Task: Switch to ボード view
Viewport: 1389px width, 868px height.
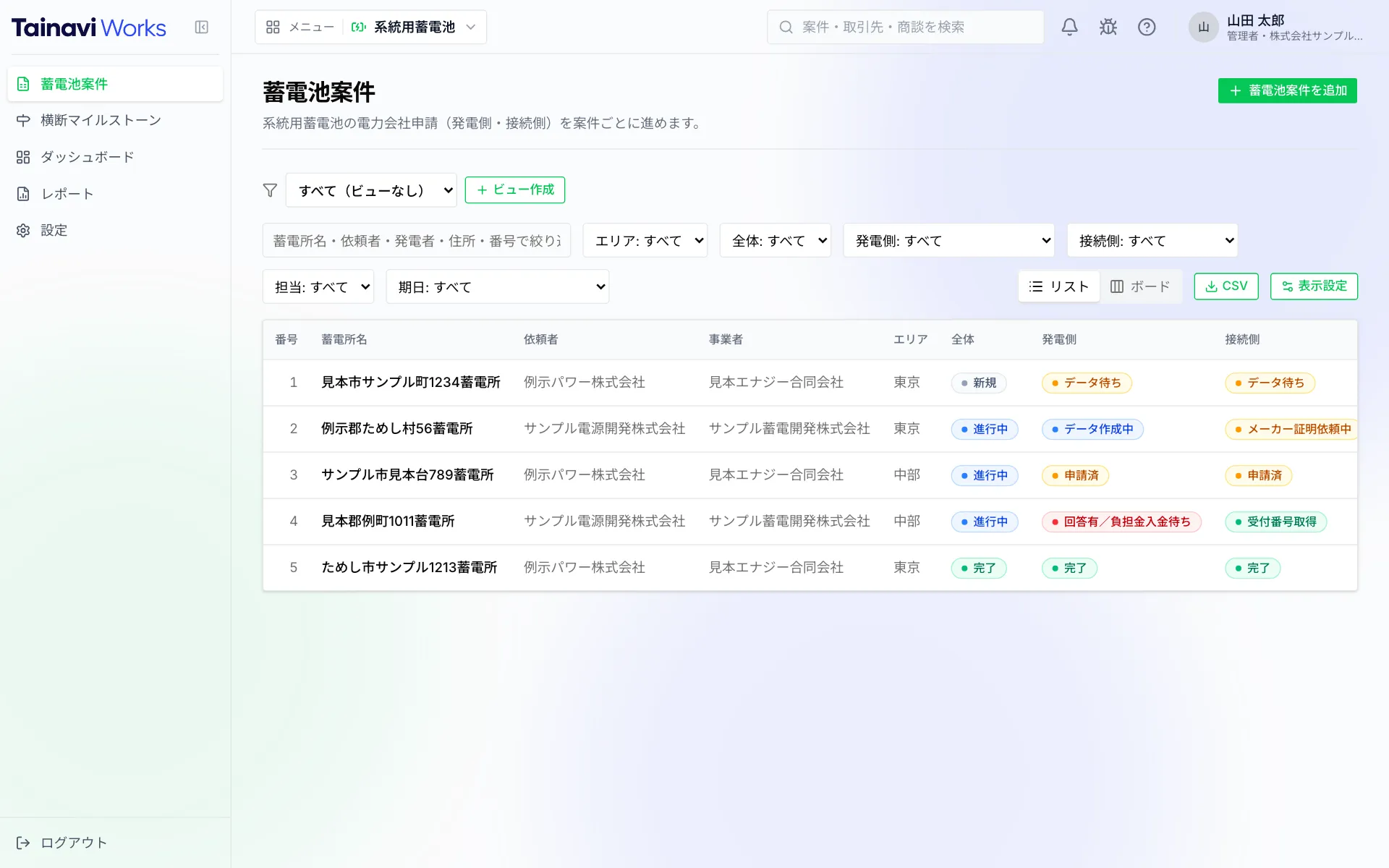Action: coord(1140,286)
